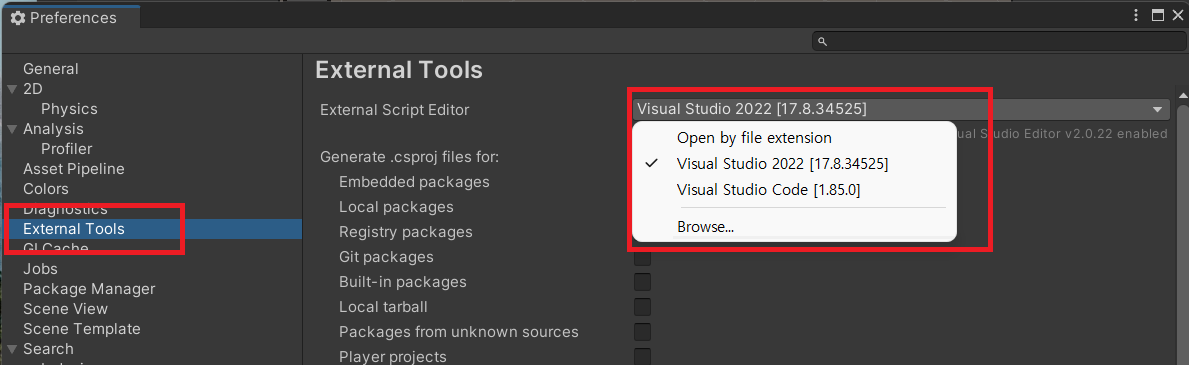
Task: Toggle the Git packages checkbox
Action: 642,258
